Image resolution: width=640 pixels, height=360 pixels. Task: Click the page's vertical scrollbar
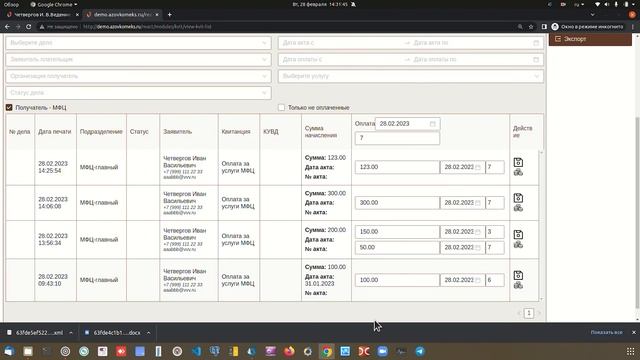(x=638, y=212)
